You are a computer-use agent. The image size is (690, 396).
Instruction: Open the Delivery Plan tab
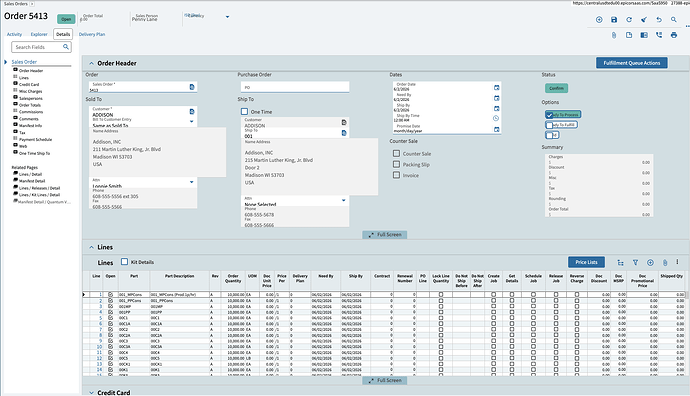[x=92, y=34]
